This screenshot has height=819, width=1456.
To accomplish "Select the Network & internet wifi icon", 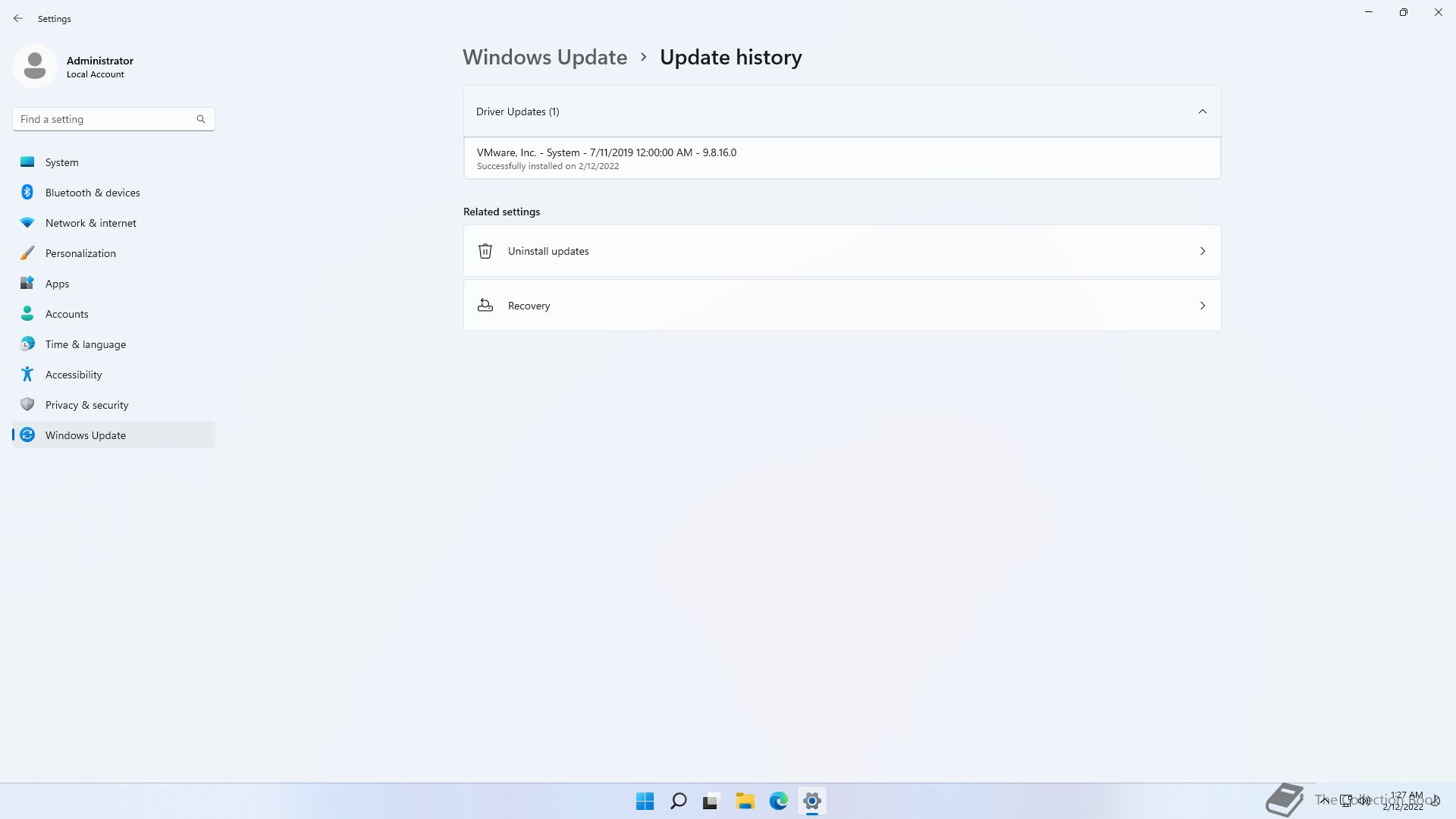I will [x=27, y=222].
